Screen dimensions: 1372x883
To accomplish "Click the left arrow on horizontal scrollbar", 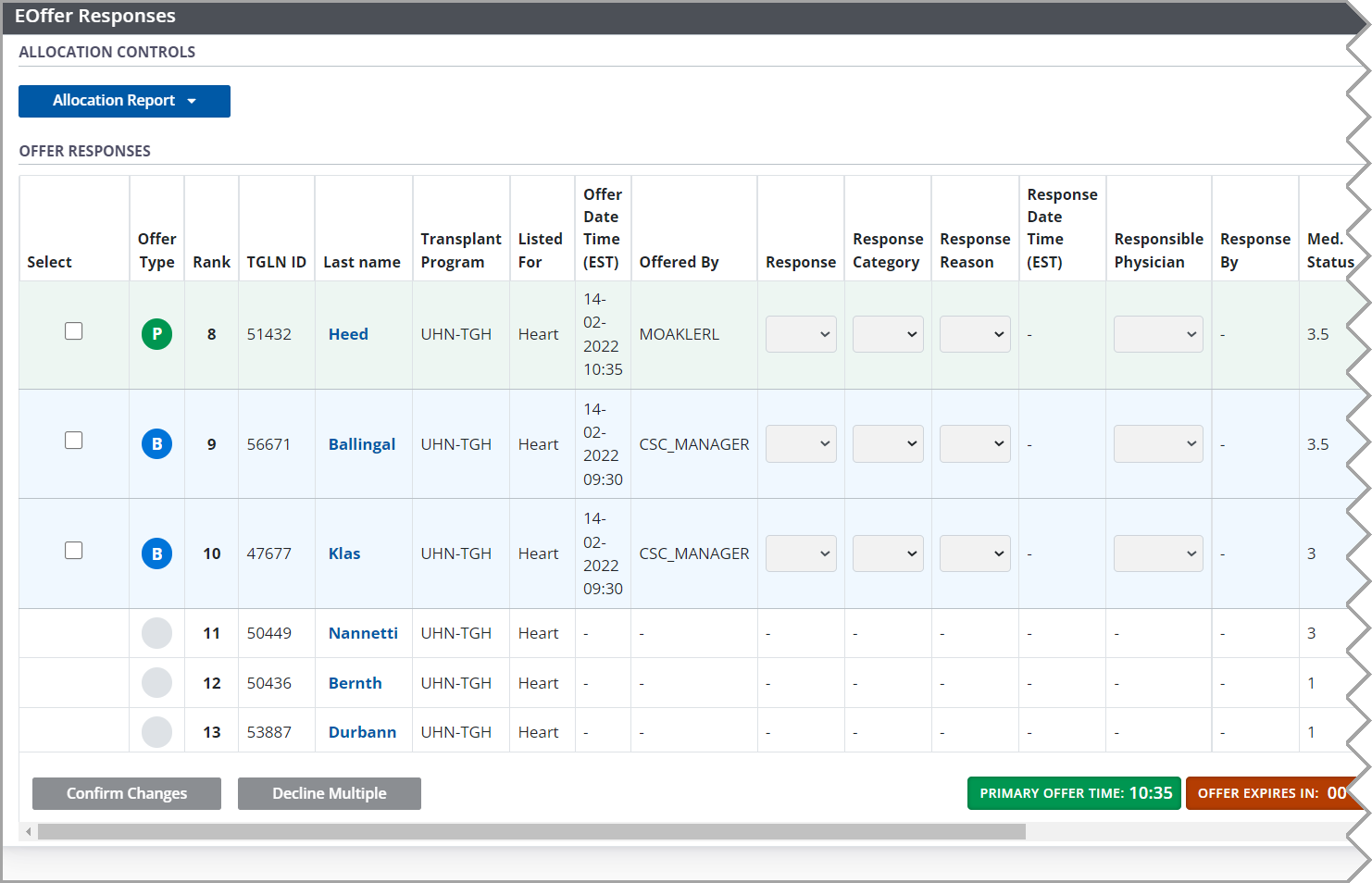I will 29,832.
